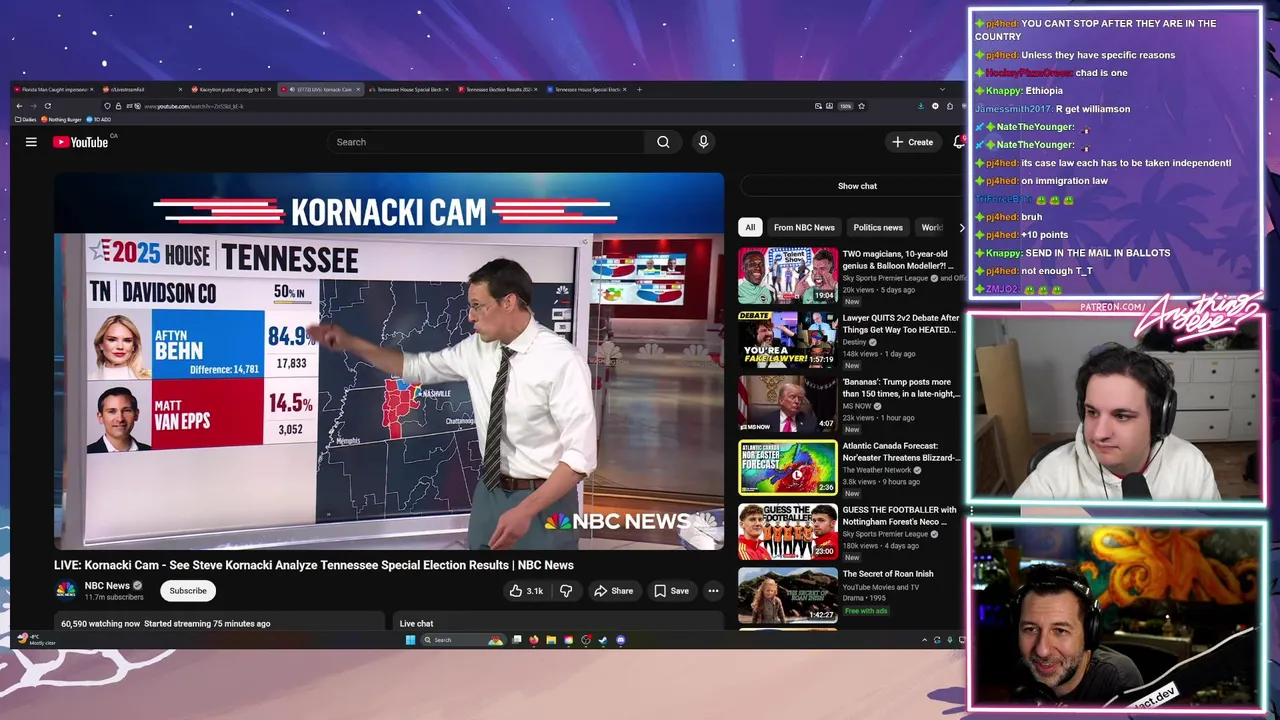1280x720 pixels.
Task: Open Task View on the taskbar
Action: point(517,640)
